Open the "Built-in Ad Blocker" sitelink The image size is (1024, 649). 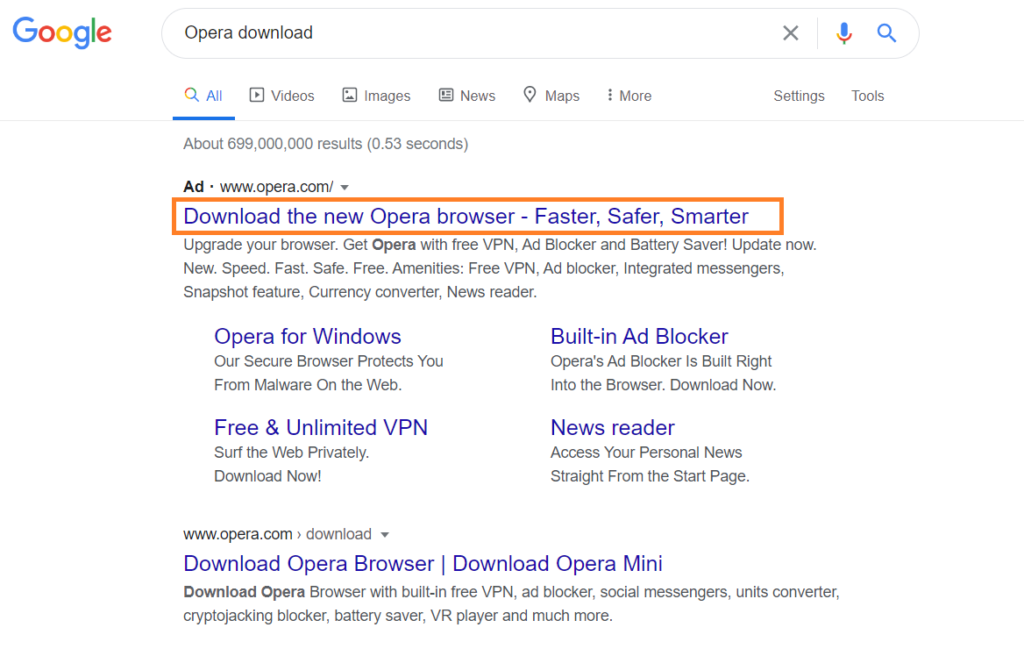639,336
